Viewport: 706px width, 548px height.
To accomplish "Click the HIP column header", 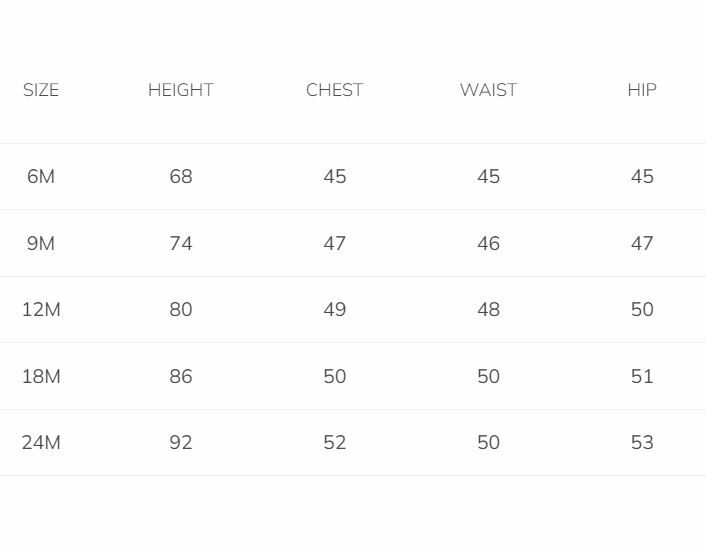I will coord(642,90).
